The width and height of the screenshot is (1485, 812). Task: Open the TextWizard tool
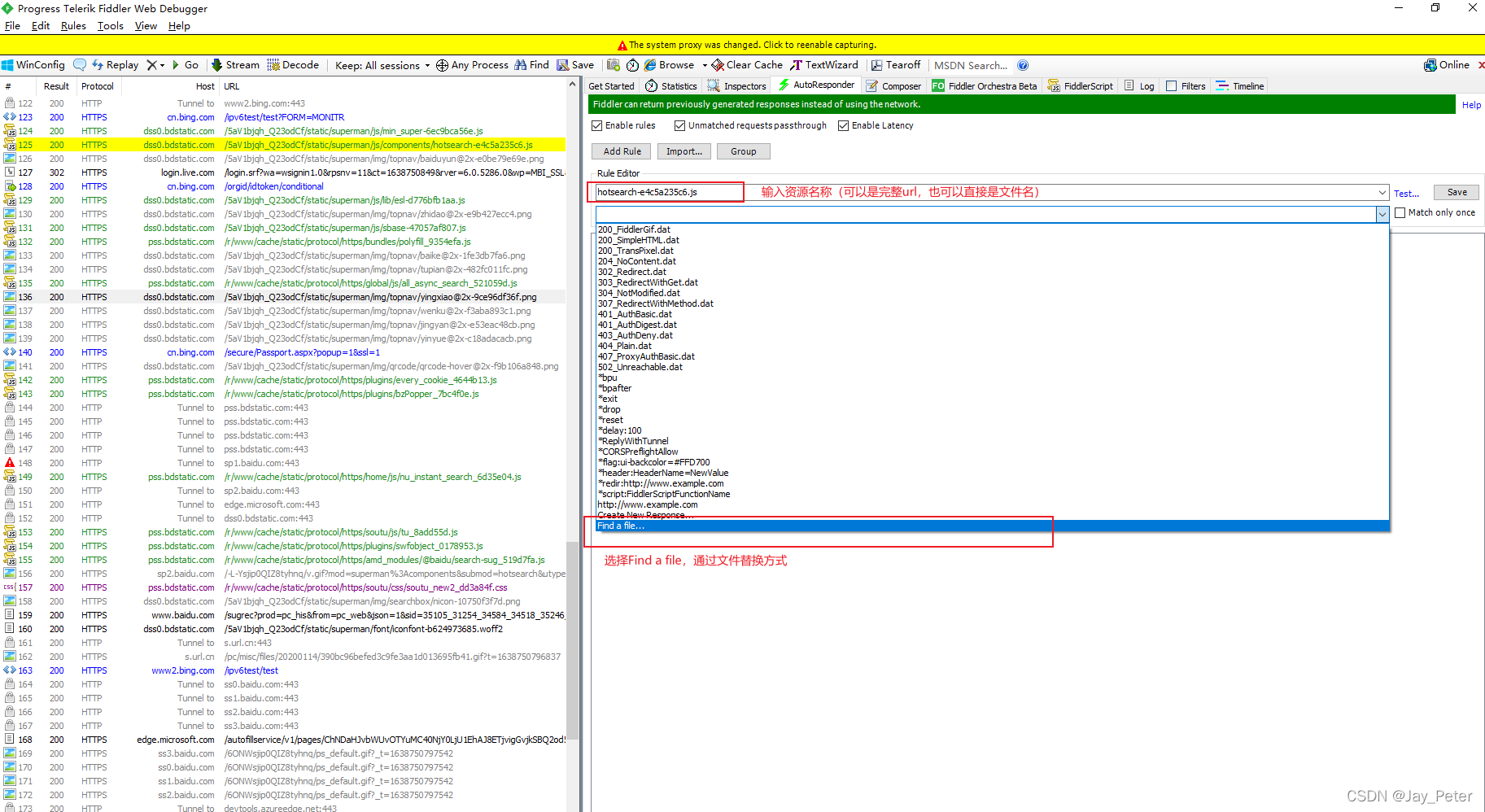[824, 65]
